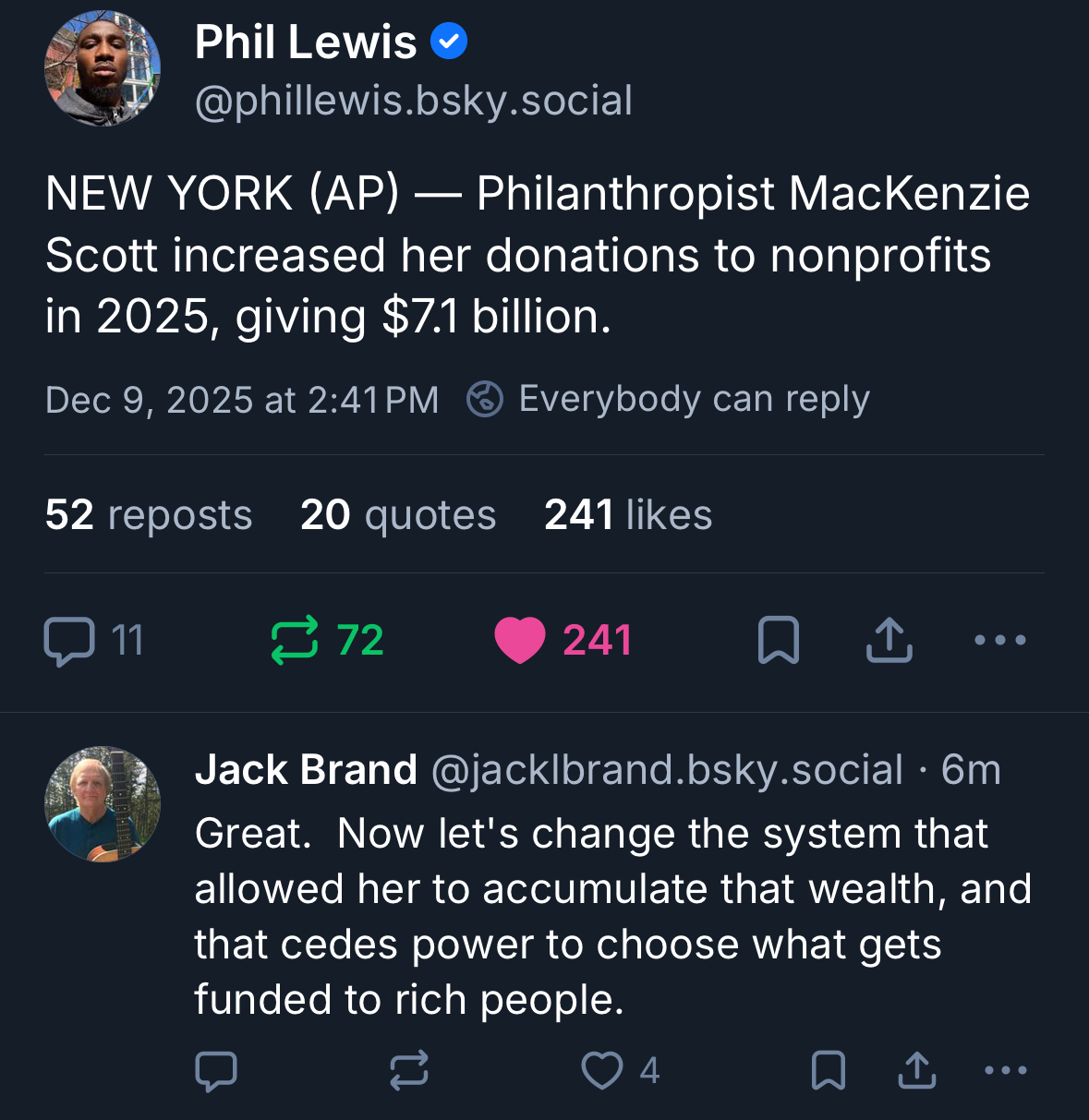1089x1120 pixels.
Task: Open Jack Brand's profile avatar
Action: coord(103,804)
